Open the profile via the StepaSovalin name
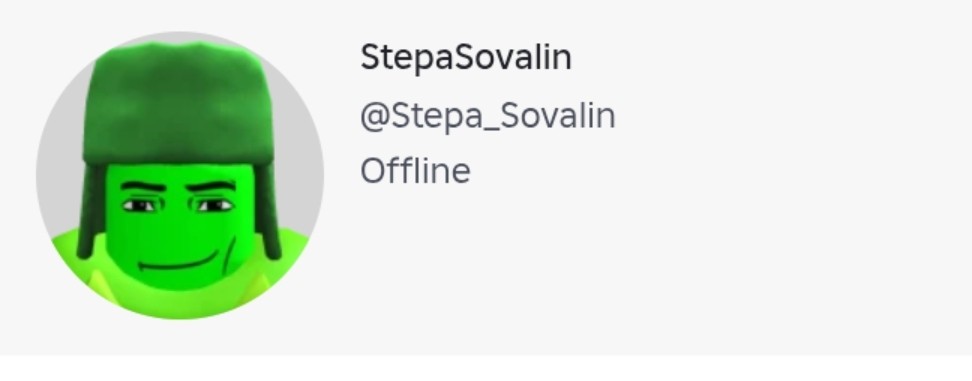This screenshot has height=381, width=972. click(466, 58)
